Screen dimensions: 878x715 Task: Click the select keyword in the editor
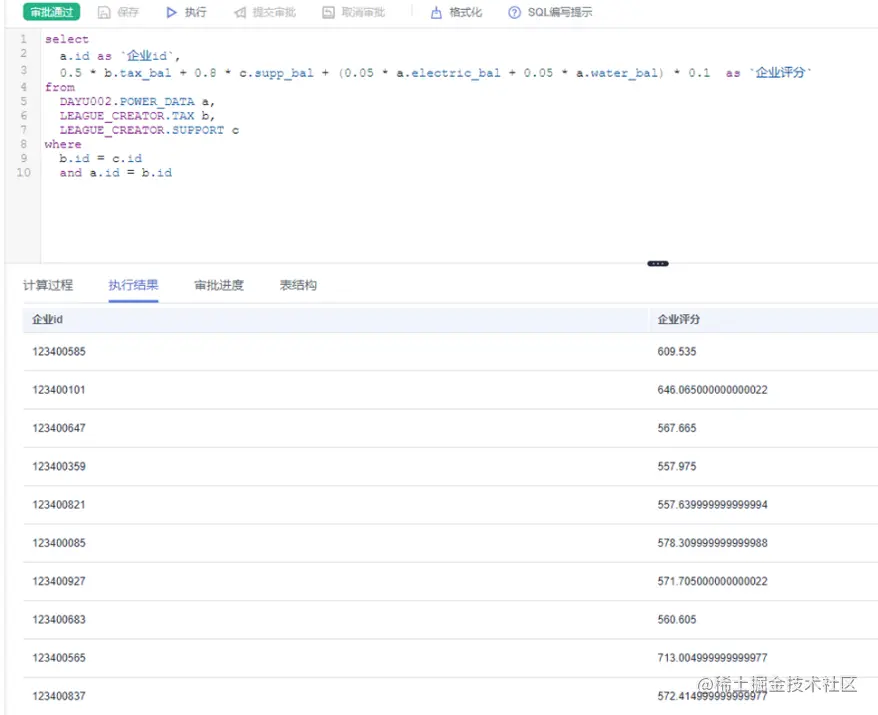coord(67,39)
